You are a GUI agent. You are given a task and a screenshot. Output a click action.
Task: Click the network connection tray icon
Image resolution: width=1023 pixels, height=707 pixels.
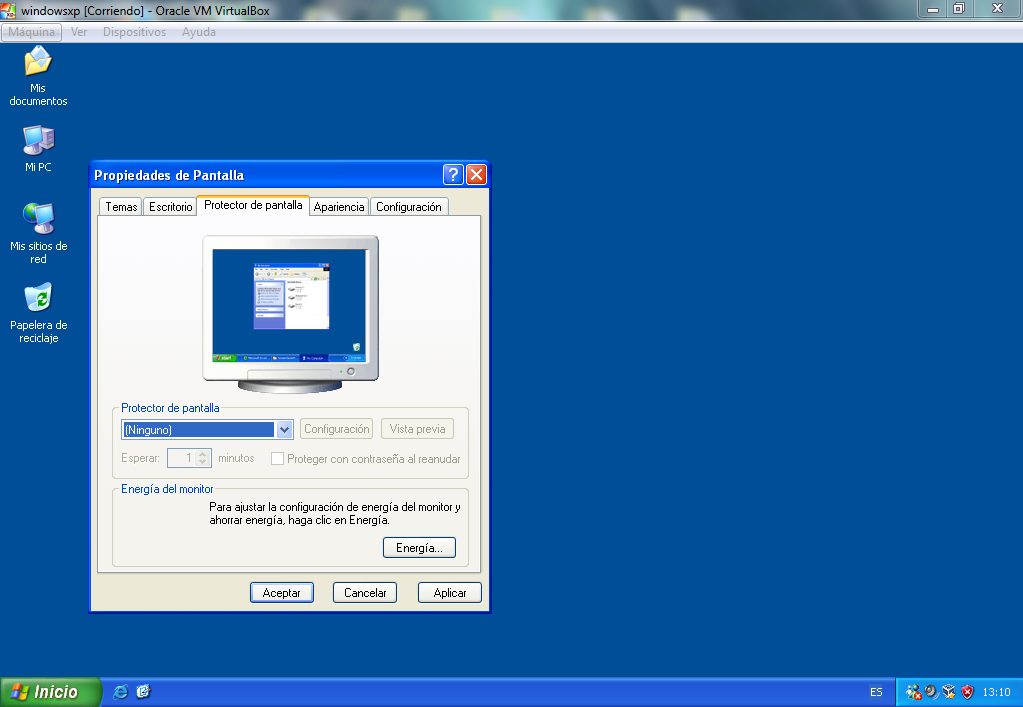(913, 692)
